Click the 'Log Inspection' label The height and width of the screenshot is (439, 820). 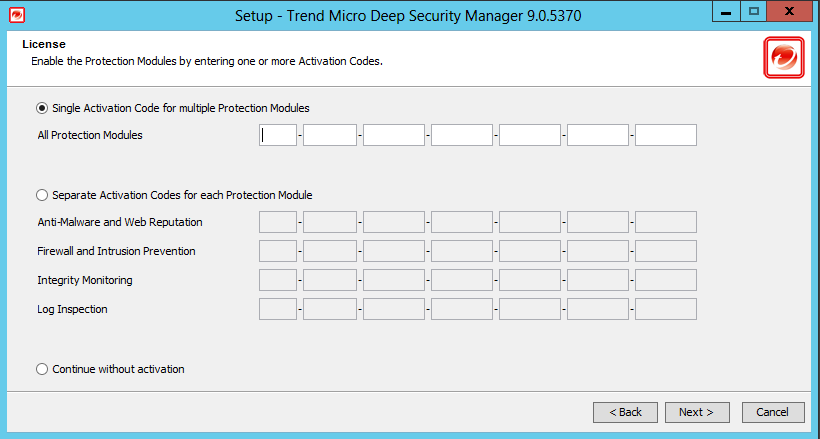(x=72, y=309)
